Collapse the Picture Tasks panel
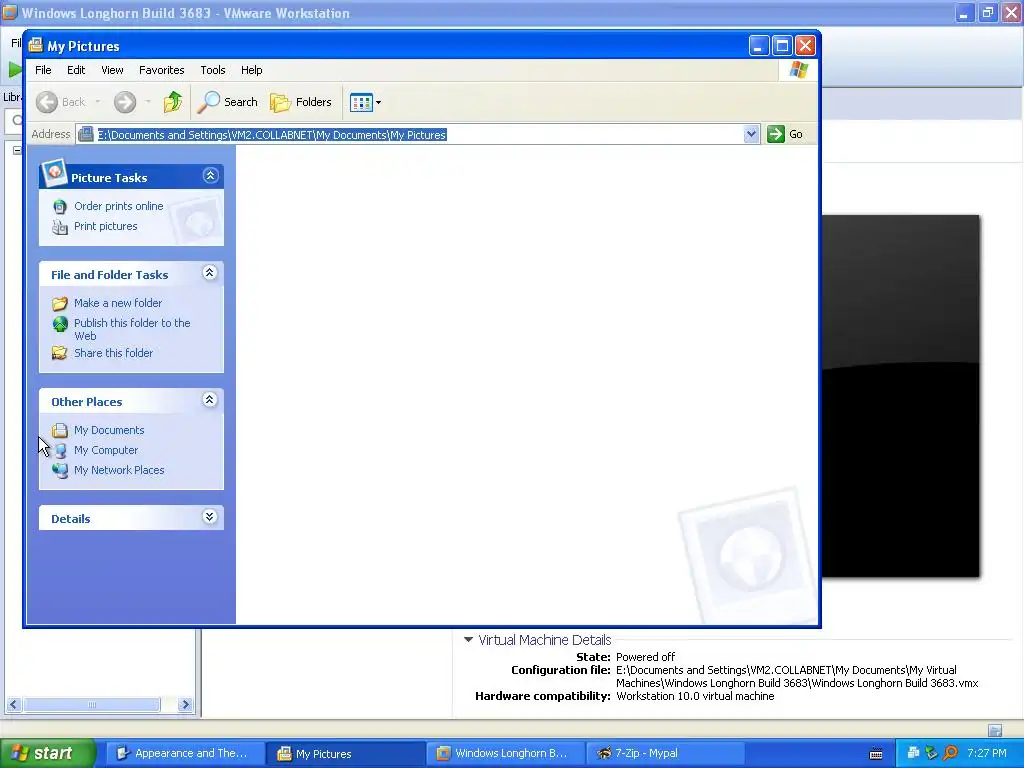The width and height of the screenshot is (1024, 768). (x=210, y=176)
